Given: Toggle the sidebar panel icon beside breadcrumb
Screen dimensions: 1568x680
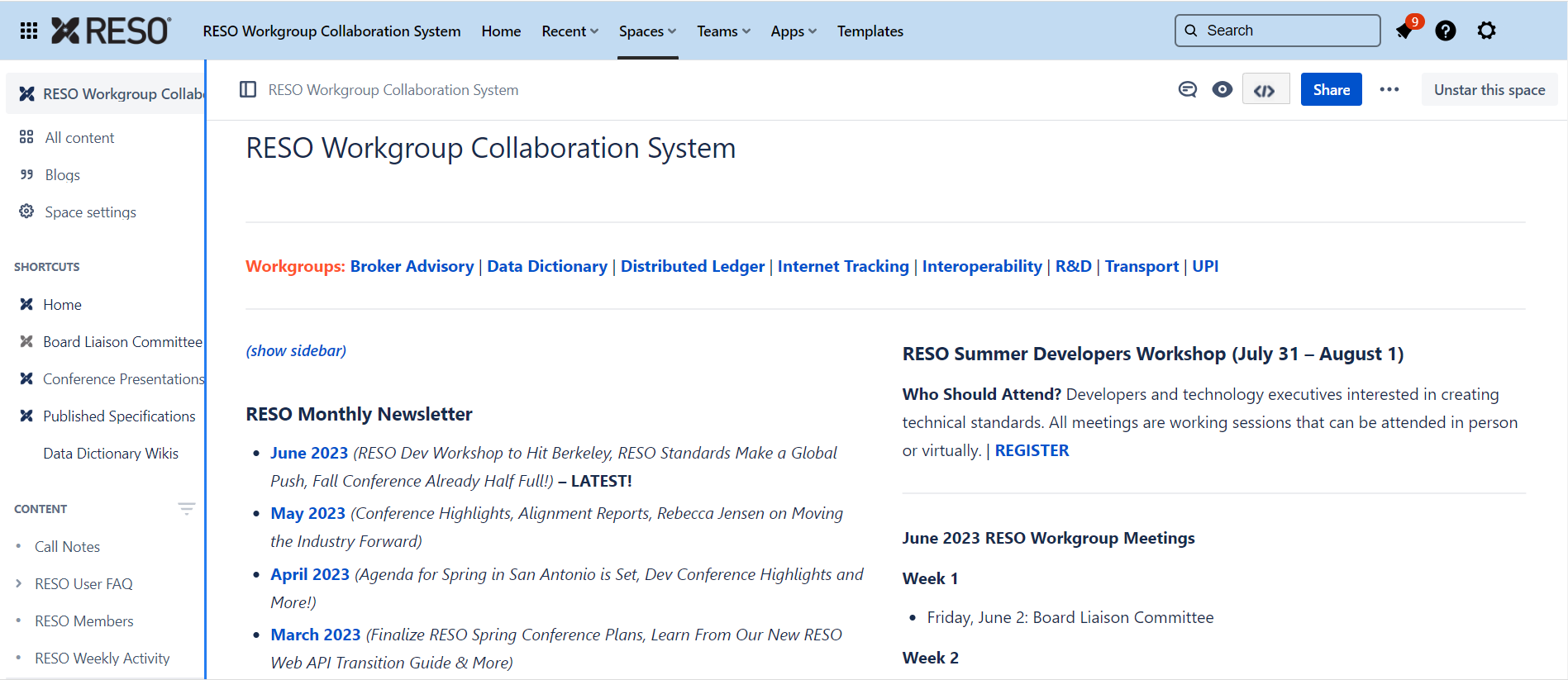Looking at the screenshot, I should 248,89.
